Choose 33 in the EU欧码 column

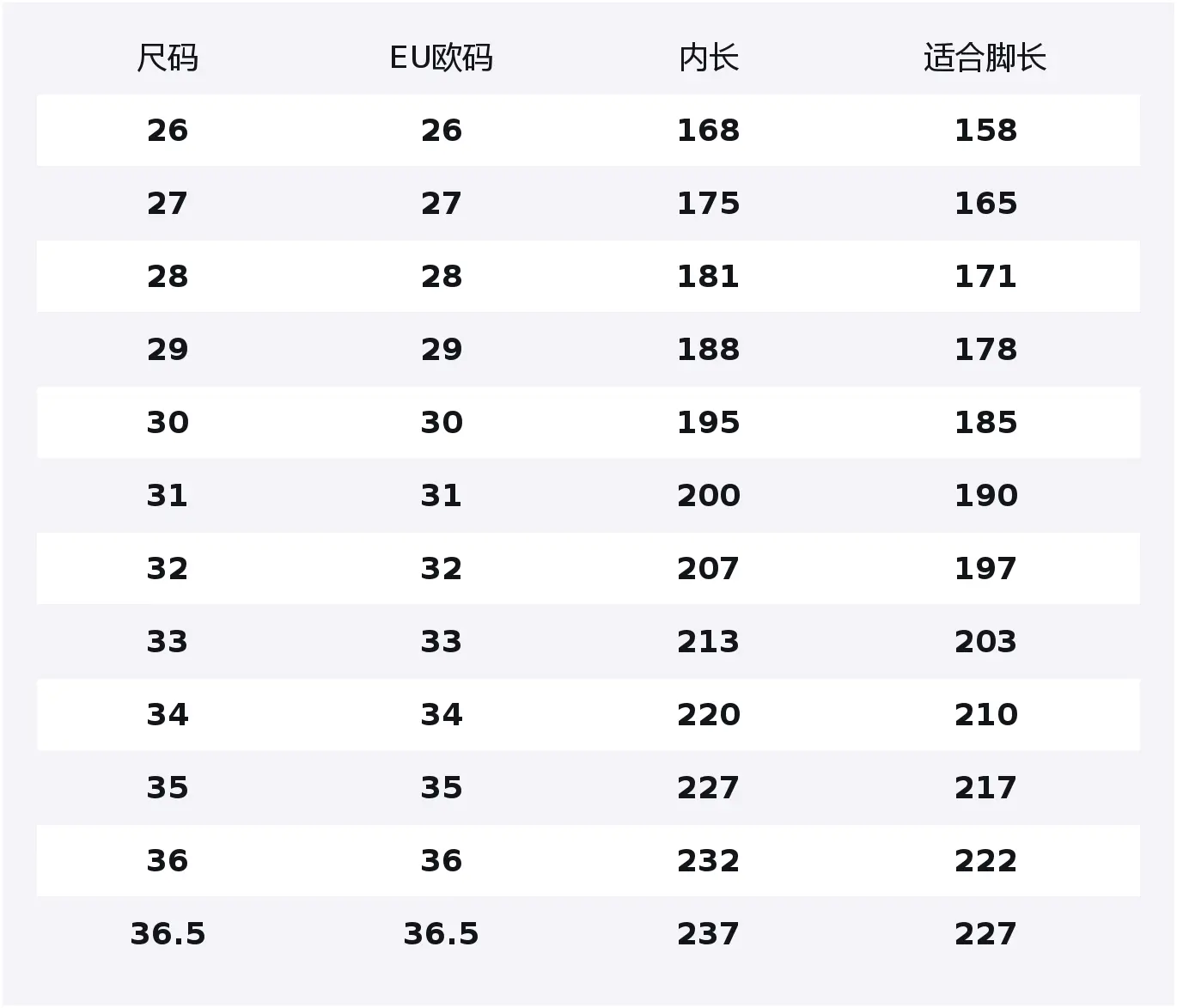pos(441,642)
